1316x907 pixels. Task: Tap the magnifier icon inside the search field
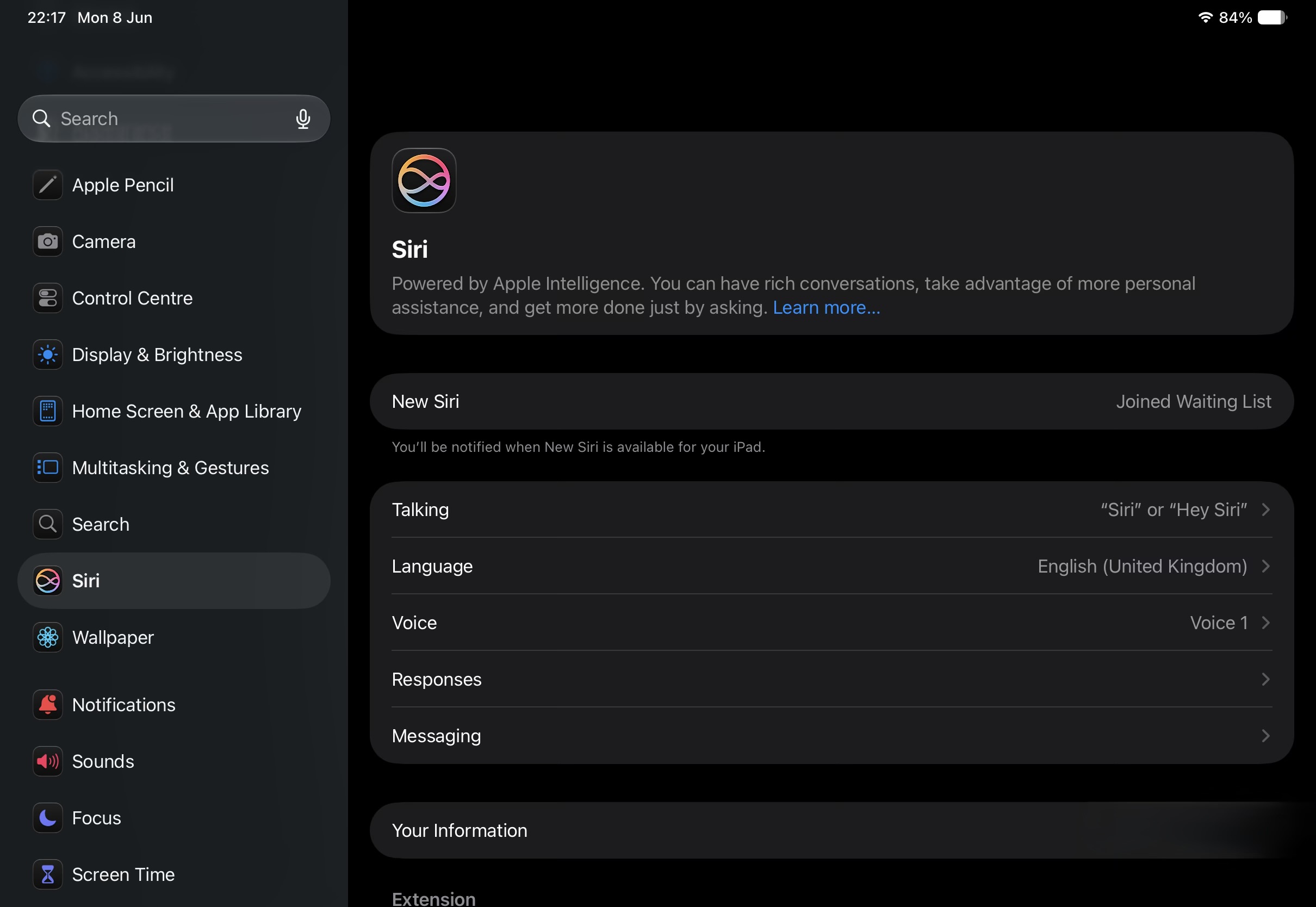[x=41, y=118]
